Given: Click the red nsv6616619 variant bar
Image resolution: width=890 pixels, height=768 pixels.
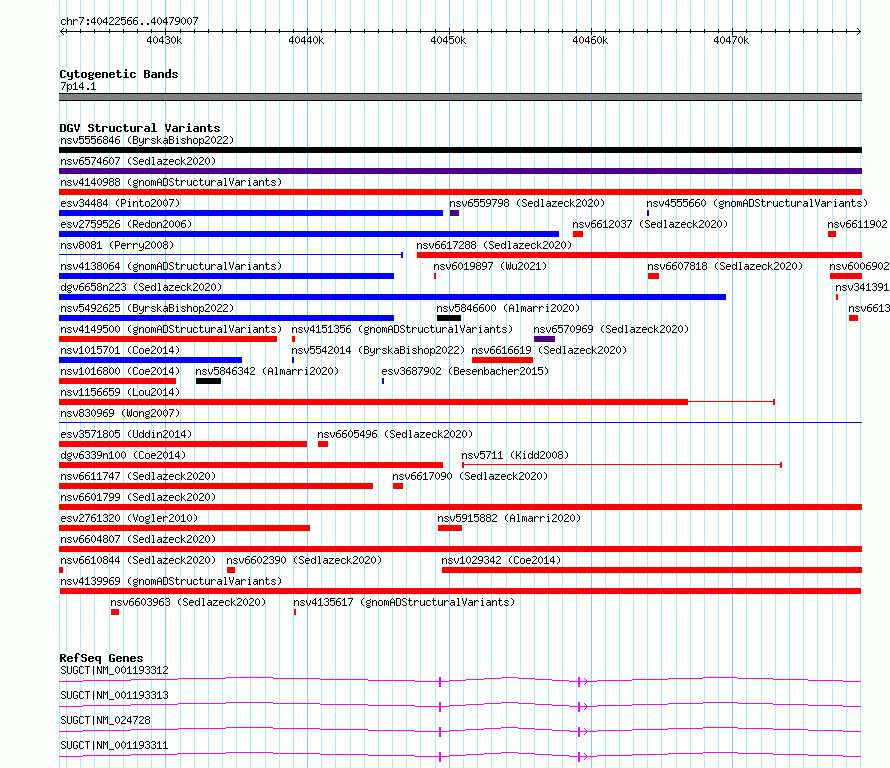Looking at the screenshot, I should tap(502, 360).
